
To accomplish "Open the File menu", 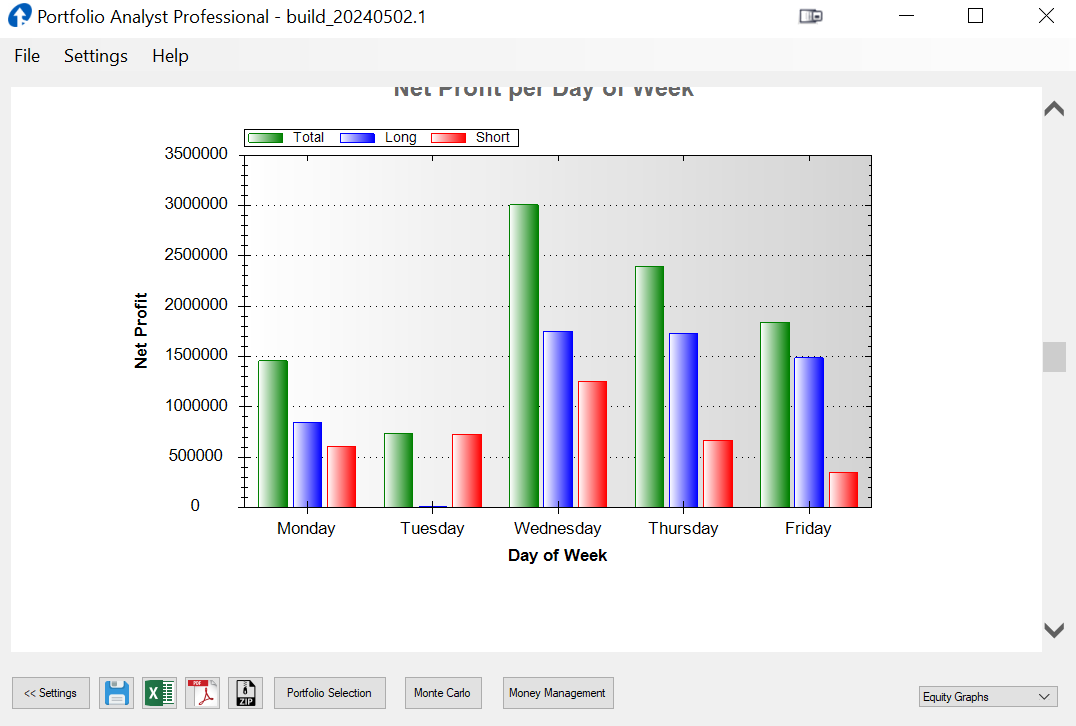I will point(27,56).
